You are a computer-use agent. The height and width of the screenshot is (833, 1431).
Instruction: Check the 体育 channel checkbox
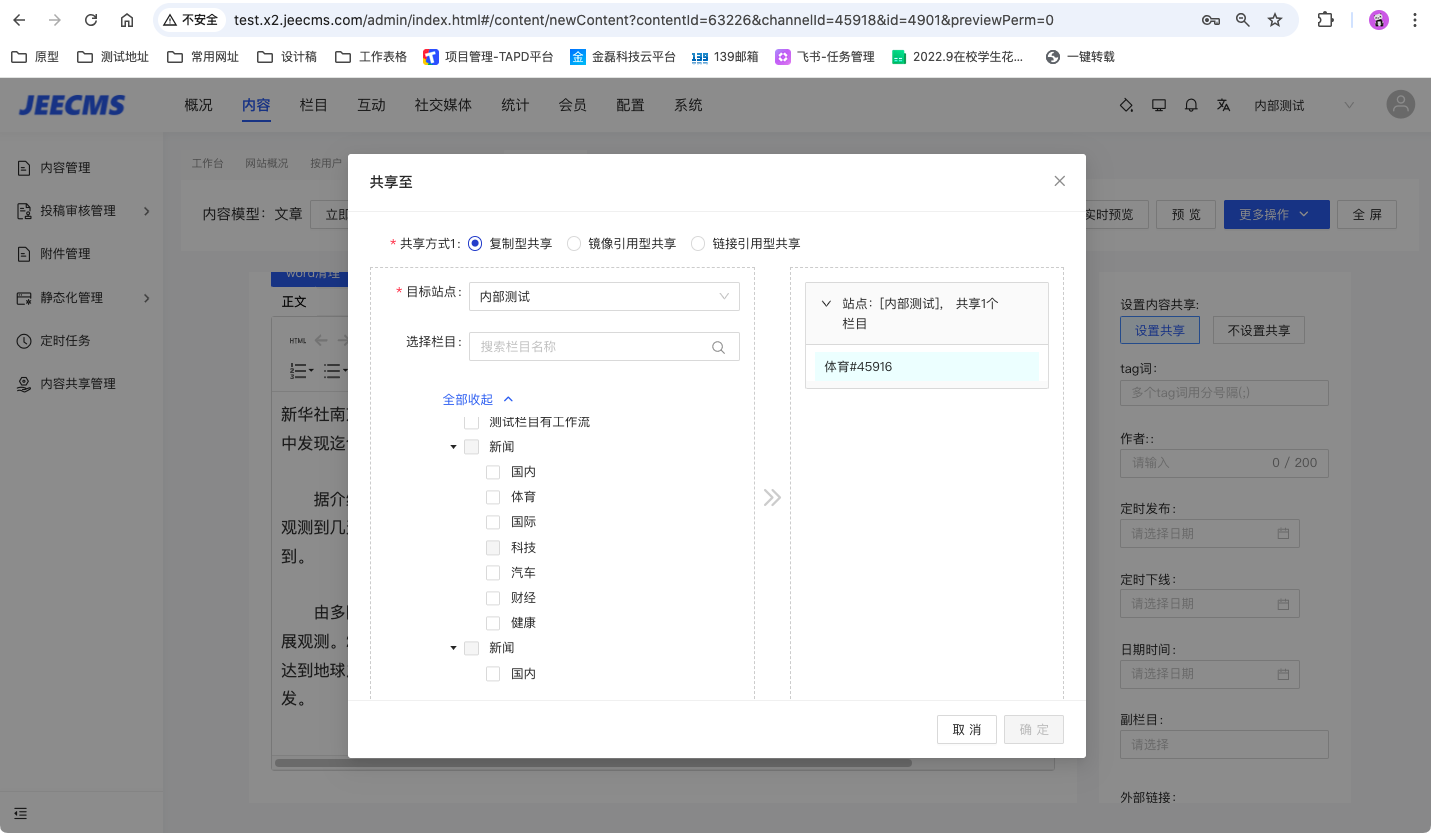(x=493, y=497)
